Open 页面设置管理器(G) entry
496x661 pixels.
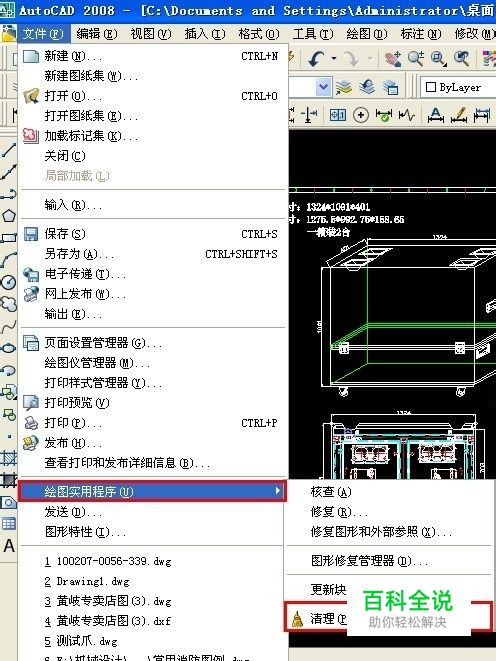[x=153, y=343]
